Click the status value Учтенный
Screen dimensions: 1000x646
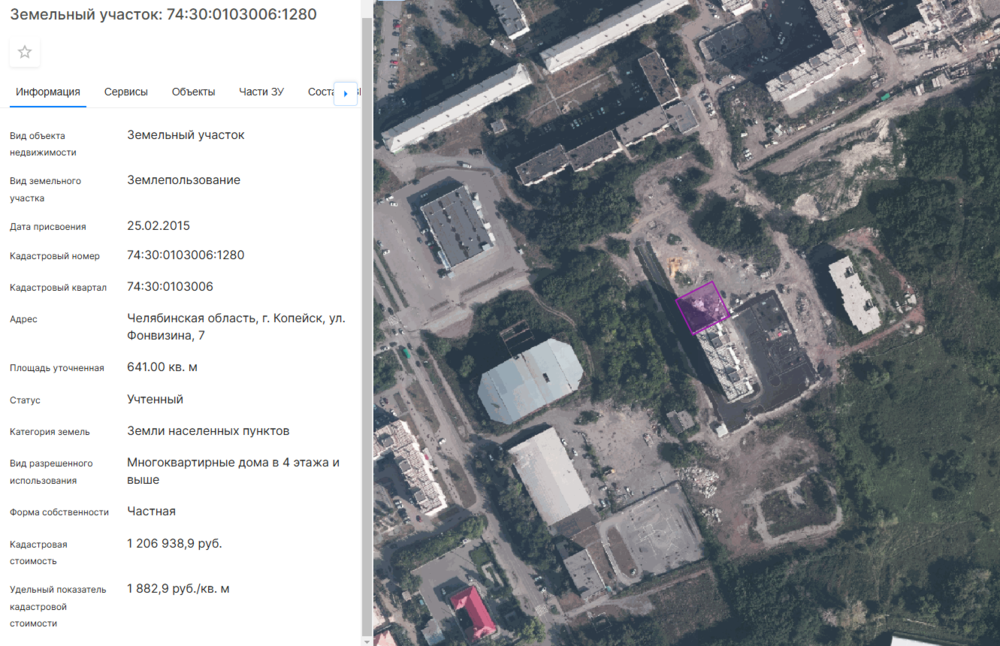click(x=155, y=399)
